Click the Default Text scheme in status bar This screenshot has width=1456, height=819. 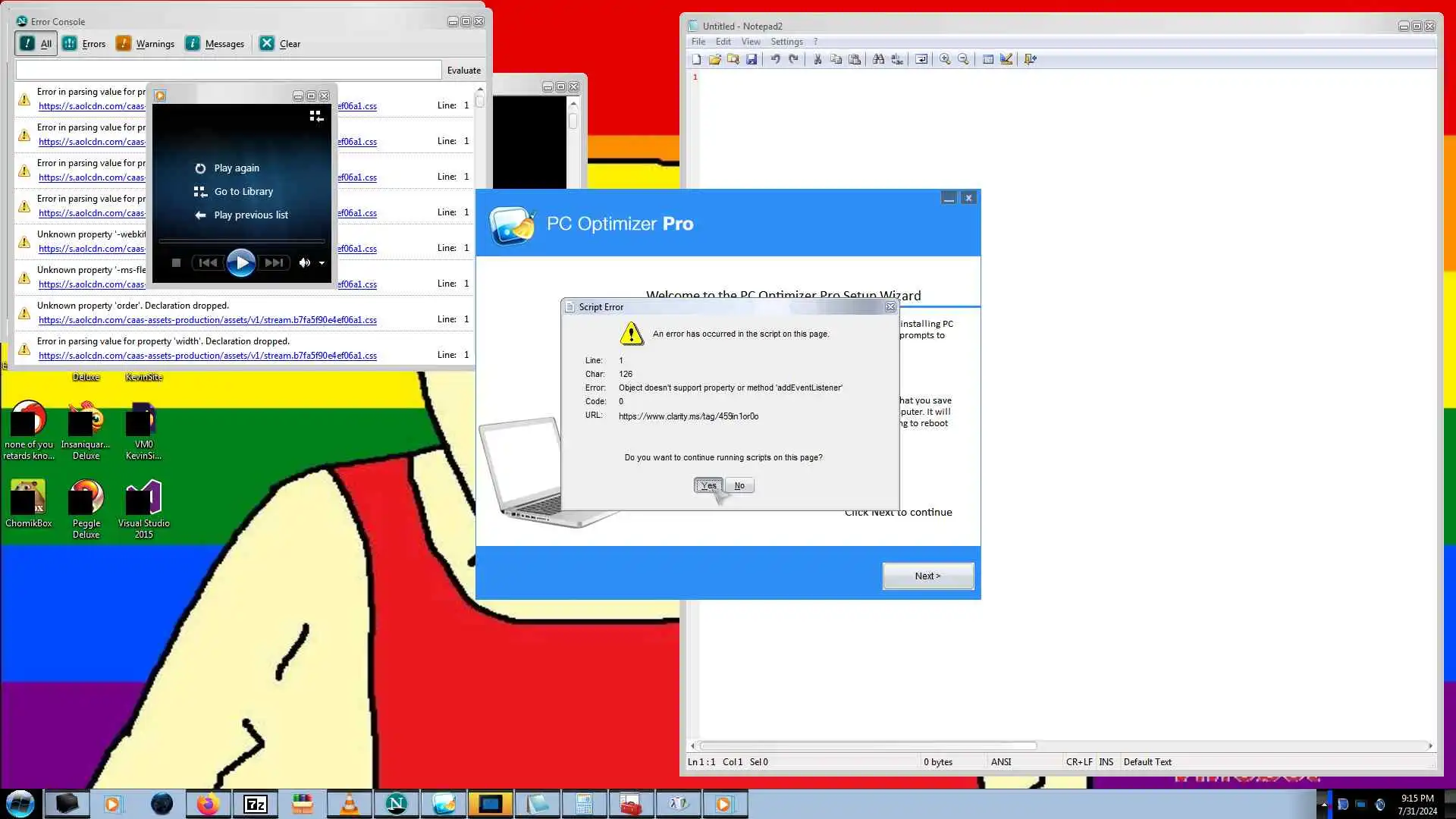point(1147,762)
